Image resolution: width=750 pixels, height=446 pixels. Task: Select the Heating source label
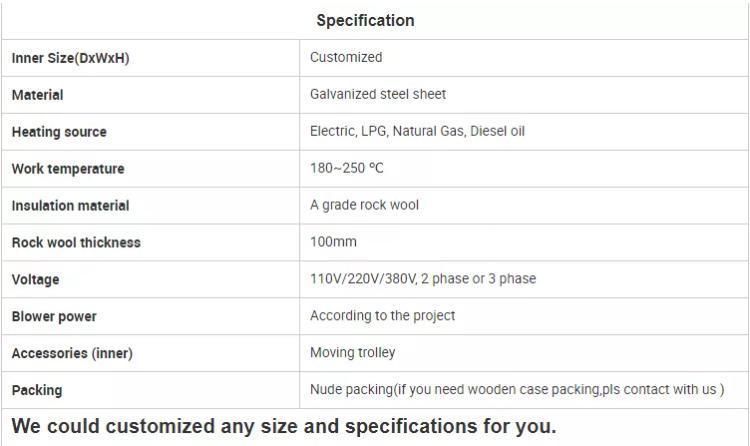coord(59,132)
